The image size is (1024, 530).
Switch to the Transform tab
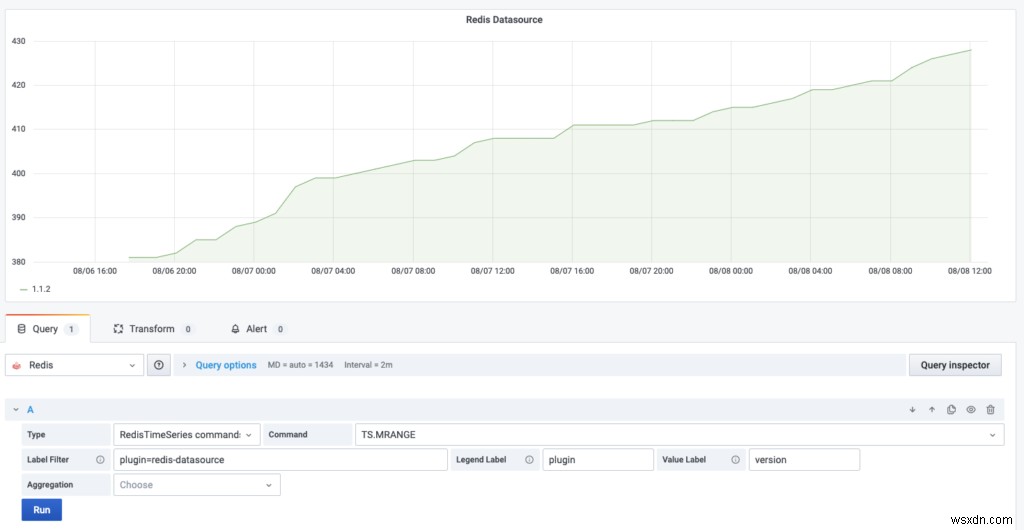tap(152, 329)
